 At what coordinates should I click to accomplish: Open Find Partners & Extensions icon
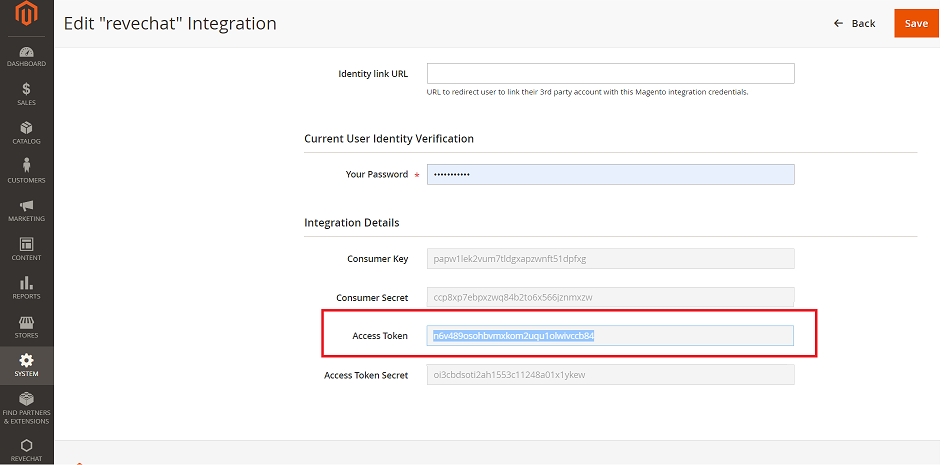(x=26, y=399)
